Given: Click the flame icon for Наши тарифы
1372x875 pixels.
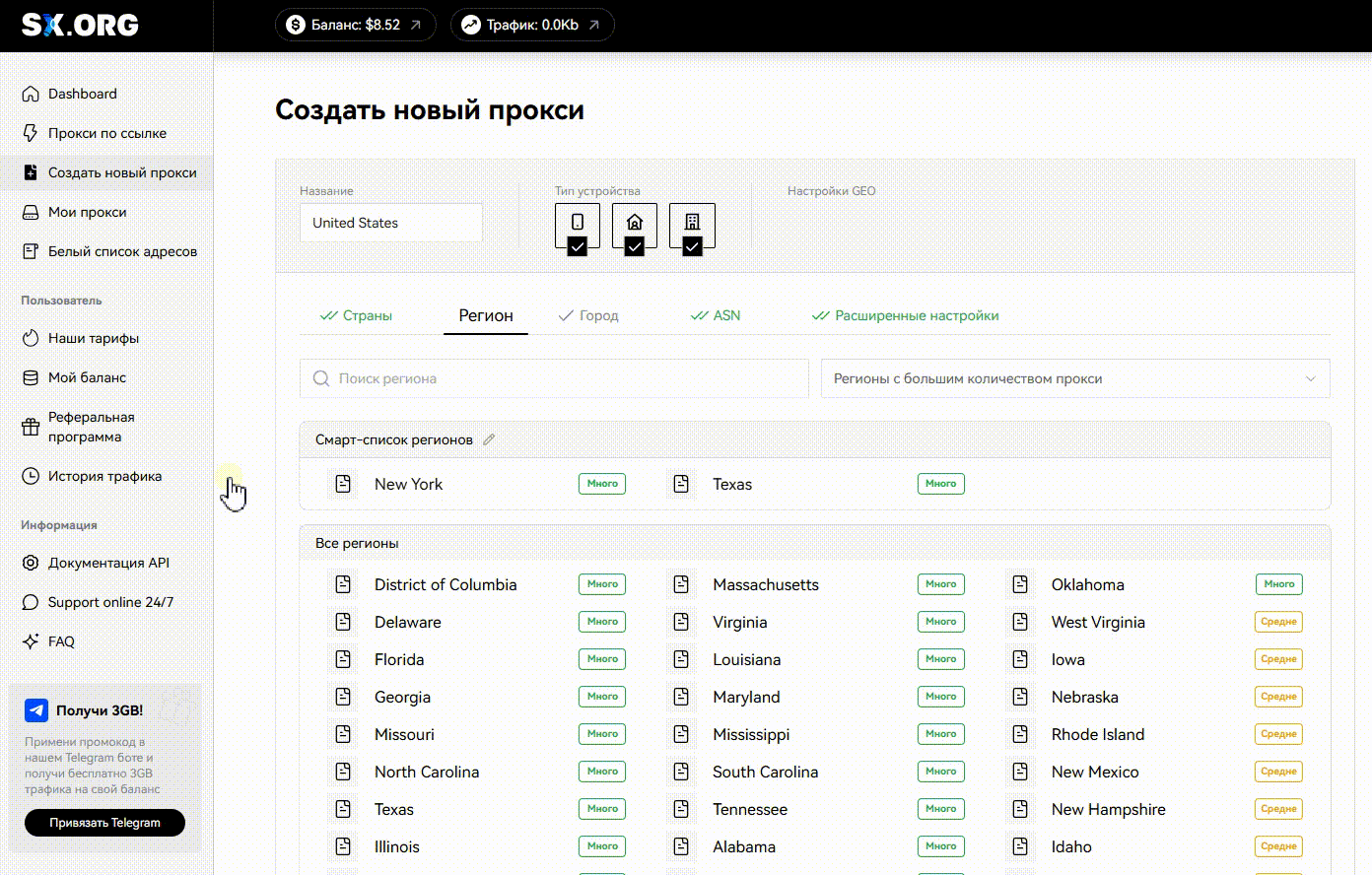Looking at the screenshot, I should click(x=31, y=338).
